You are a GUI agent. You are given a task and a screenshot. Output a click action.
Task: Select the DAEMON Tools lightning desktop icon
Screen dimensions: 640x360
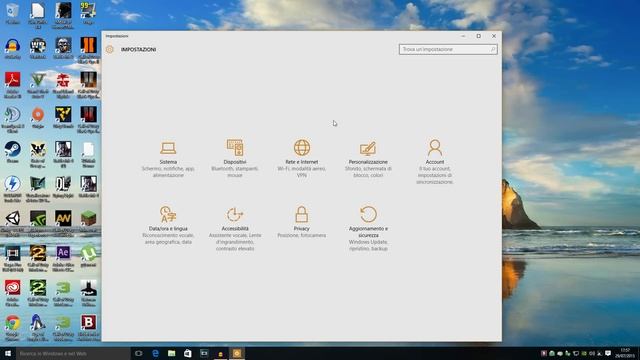pyautogui.click(x=12, y=189)
